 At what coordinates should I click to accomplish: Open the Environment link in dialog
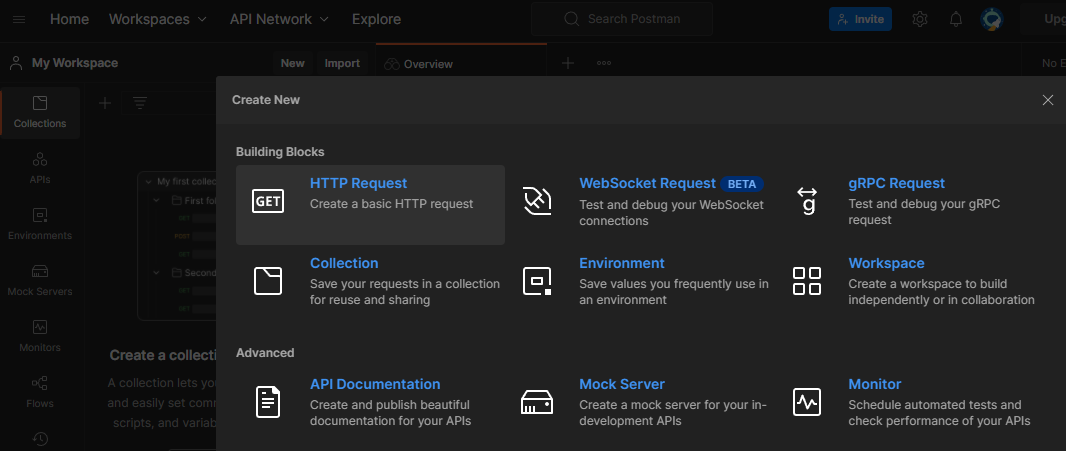coord(622,263)
